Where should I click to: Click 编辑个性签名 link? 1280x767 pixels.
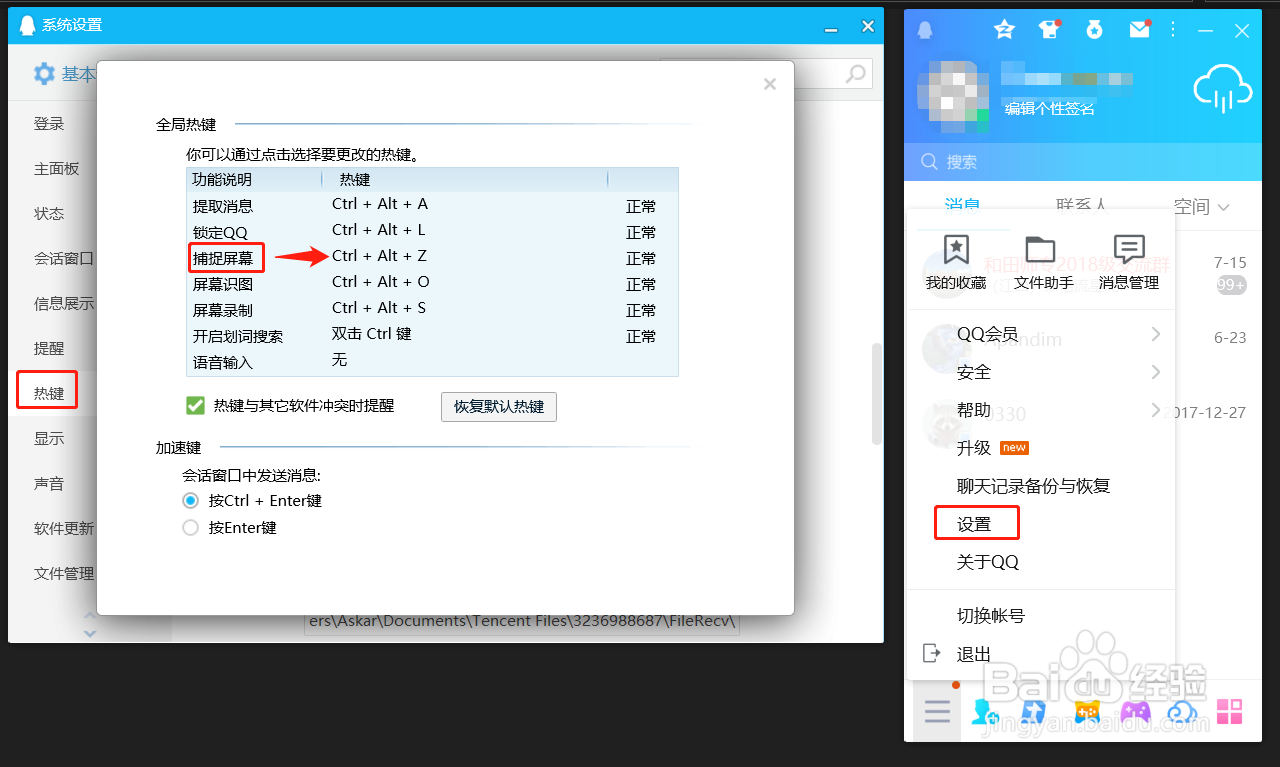coord(1049,108)
